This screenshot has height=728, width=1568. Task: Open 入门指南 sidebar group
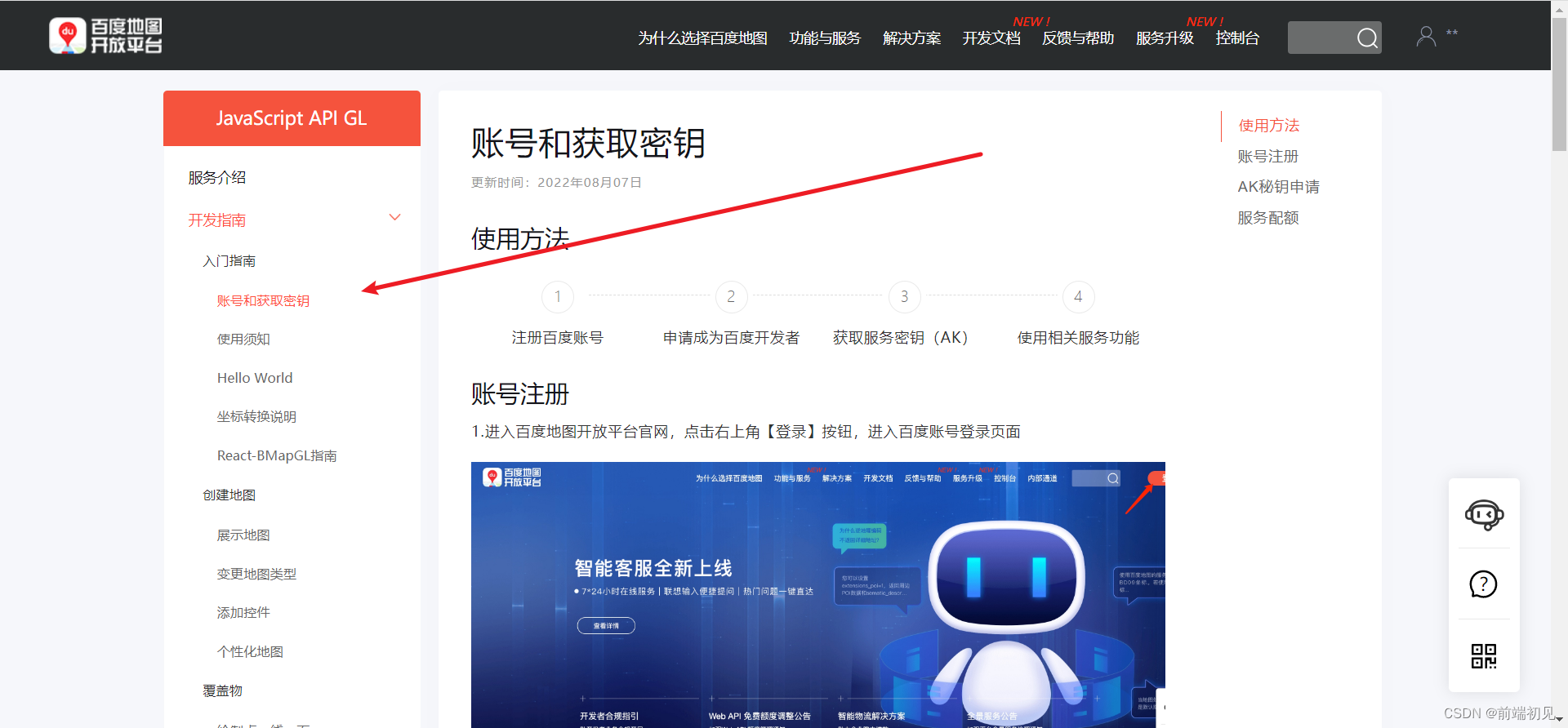coord(229,261)
